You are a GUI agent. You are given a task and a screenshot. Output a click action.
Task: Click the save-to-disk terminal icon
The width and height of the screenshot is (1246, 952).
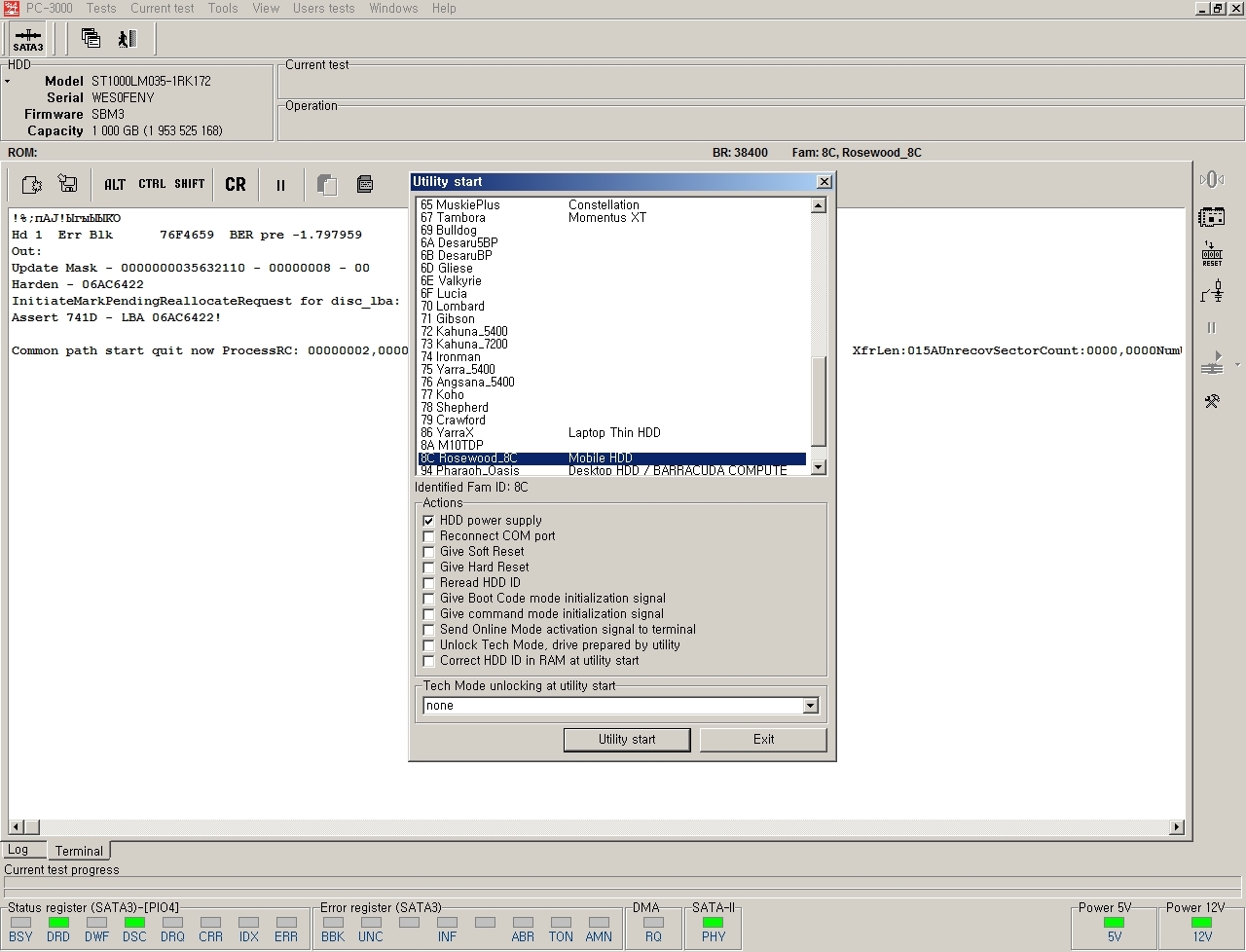point(68,184)
